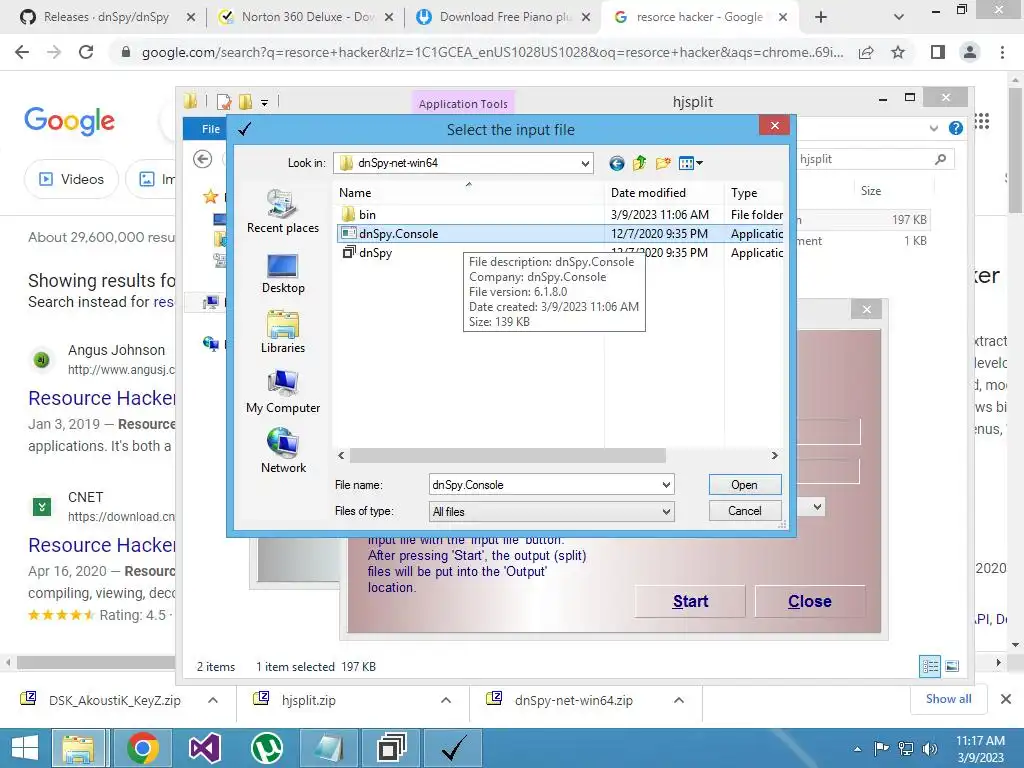Viewport: 1024px width, 768px height.
Task: Sort files by Date modified column
Action: coord(648,193)
